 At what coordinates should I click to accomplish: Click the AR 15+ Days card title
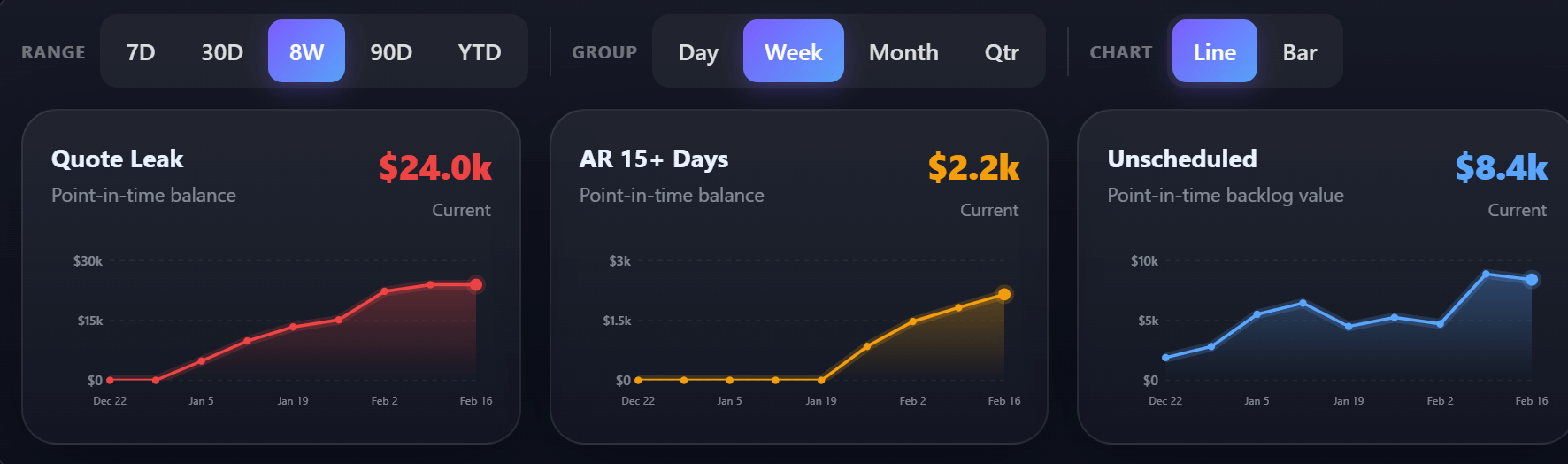[x=654, y=159]
